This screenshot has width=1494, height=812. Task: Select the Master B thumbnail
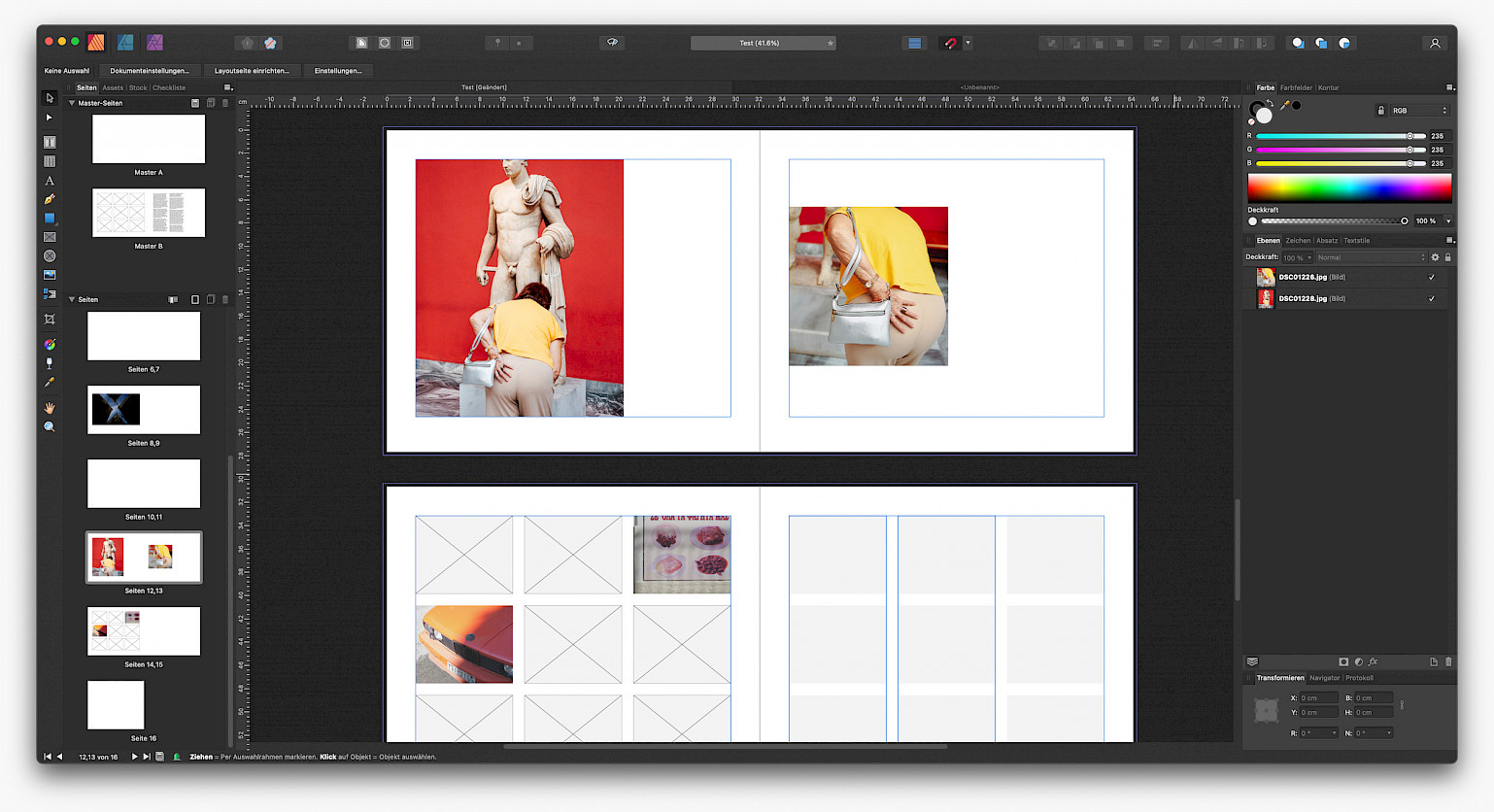pyautogui.click(x=149, y=213)
